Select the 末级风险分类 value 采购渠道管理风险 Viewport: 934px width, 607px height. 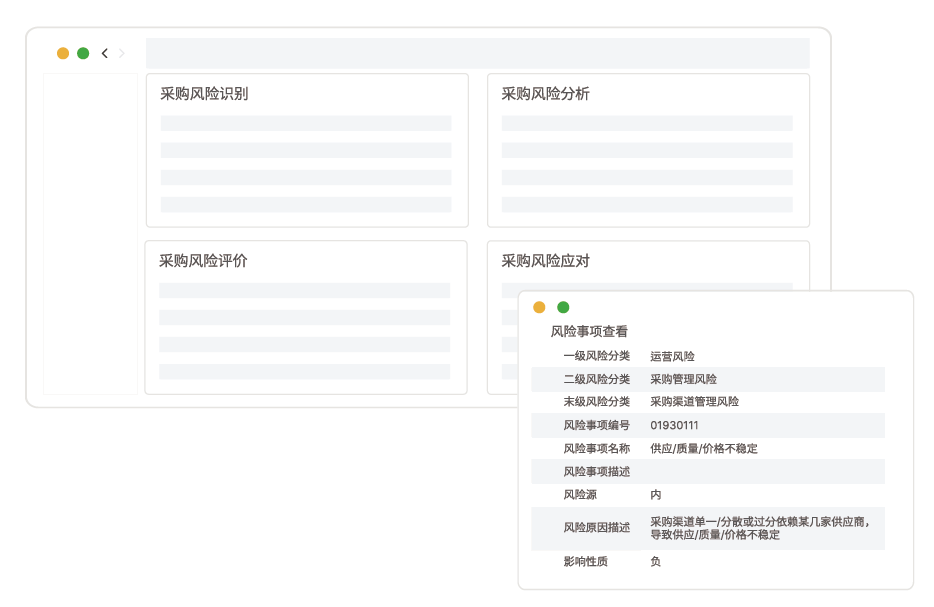click(694, 402)
